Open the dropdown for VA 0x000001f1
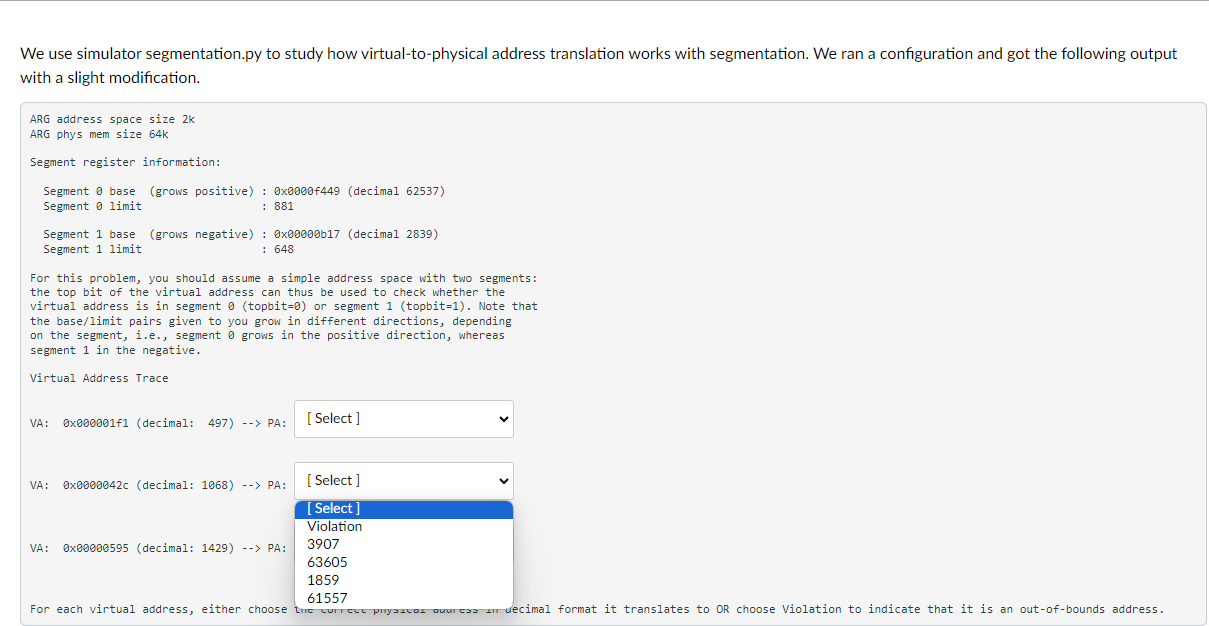1209x626 pixels. point(403,418)
